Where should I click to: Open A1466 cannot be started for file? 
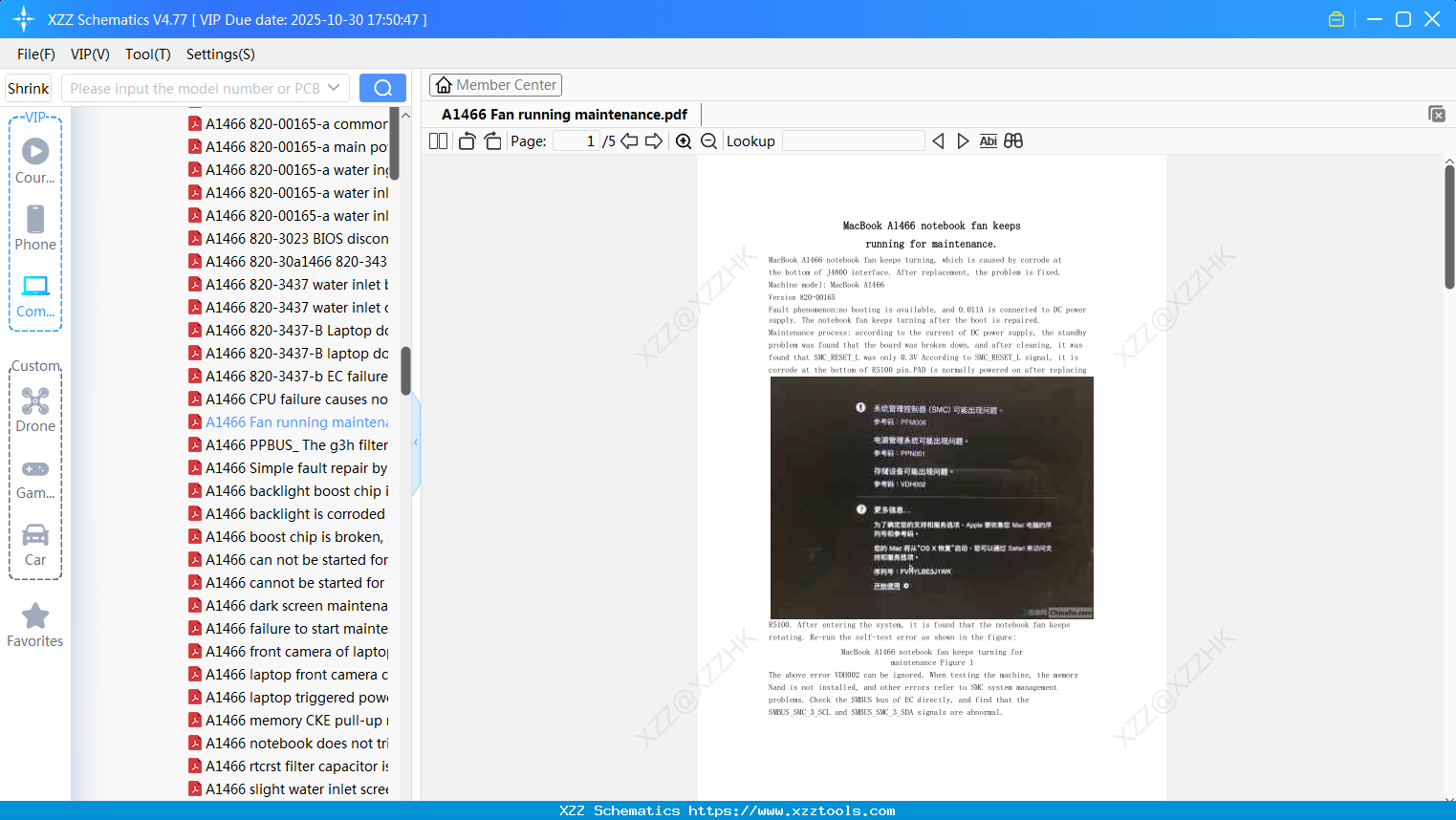point(288,583)
